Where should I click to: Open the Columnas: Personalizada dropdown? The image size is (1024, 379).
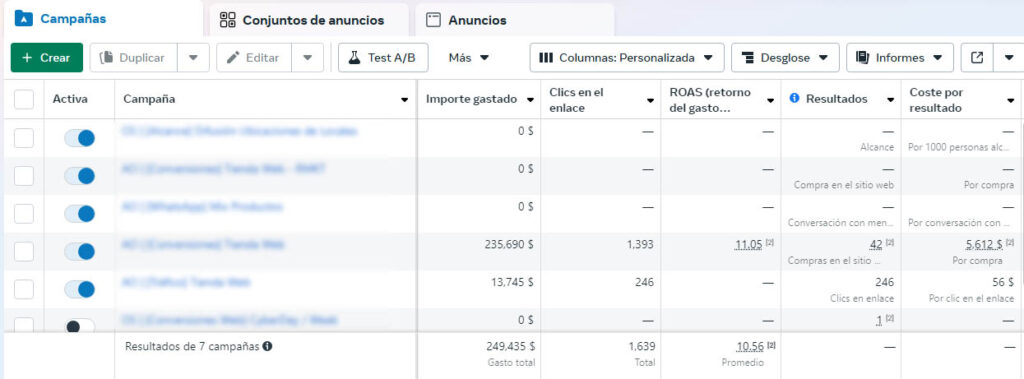tap(627, 58)
